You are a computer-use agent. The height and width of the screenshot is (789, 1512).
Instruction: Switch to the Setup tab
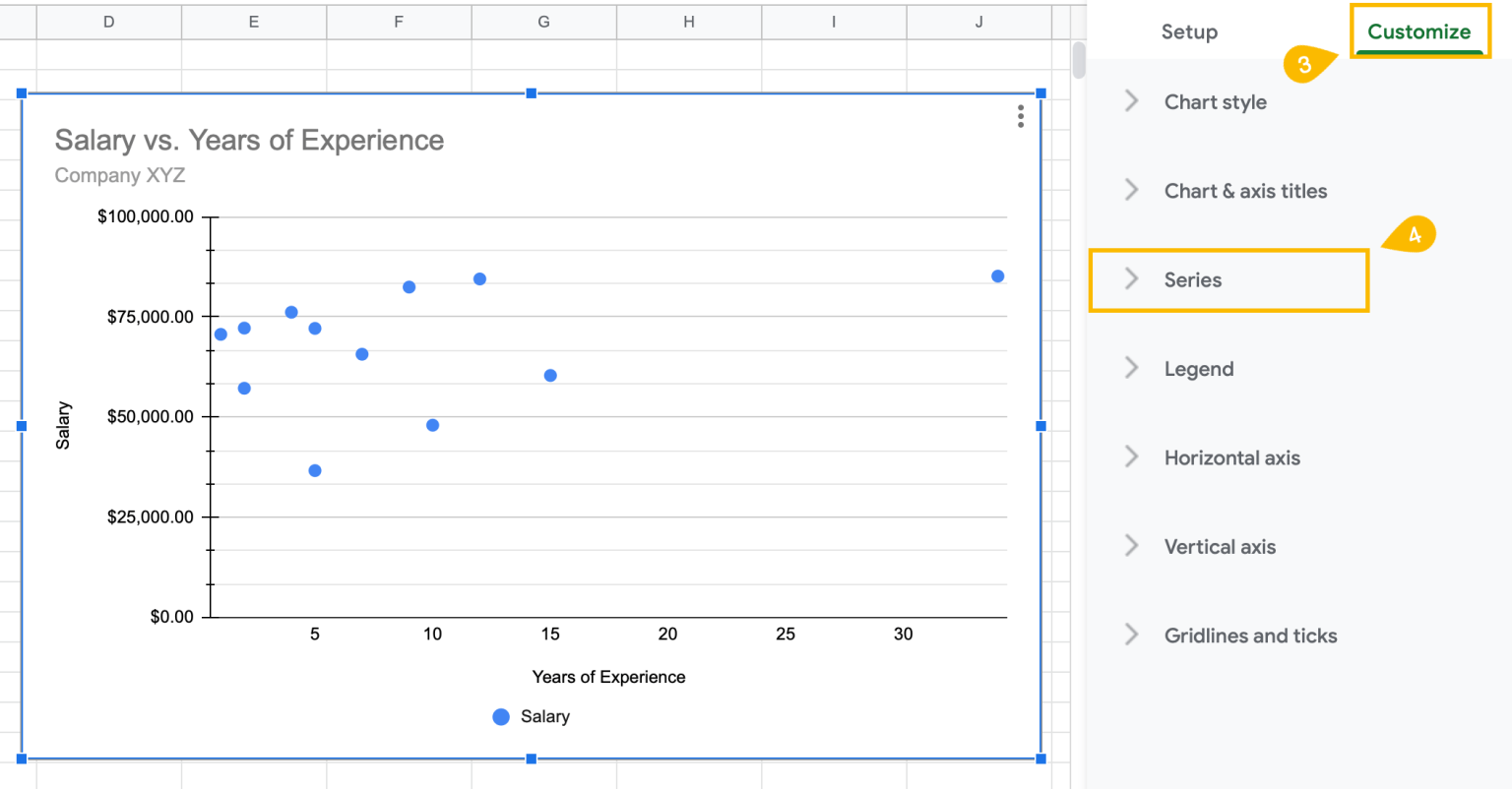coord(1189,30)
